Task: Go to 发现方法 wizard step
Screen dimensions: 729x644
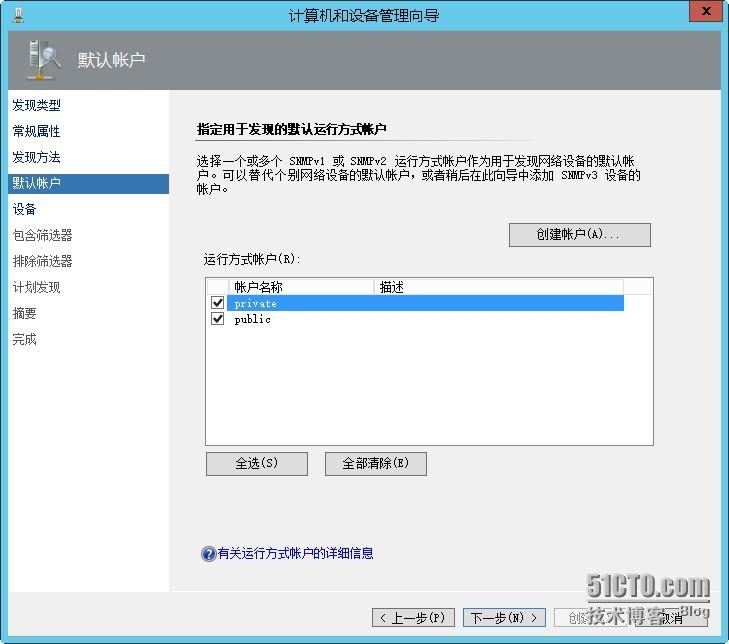Action: 36,157
